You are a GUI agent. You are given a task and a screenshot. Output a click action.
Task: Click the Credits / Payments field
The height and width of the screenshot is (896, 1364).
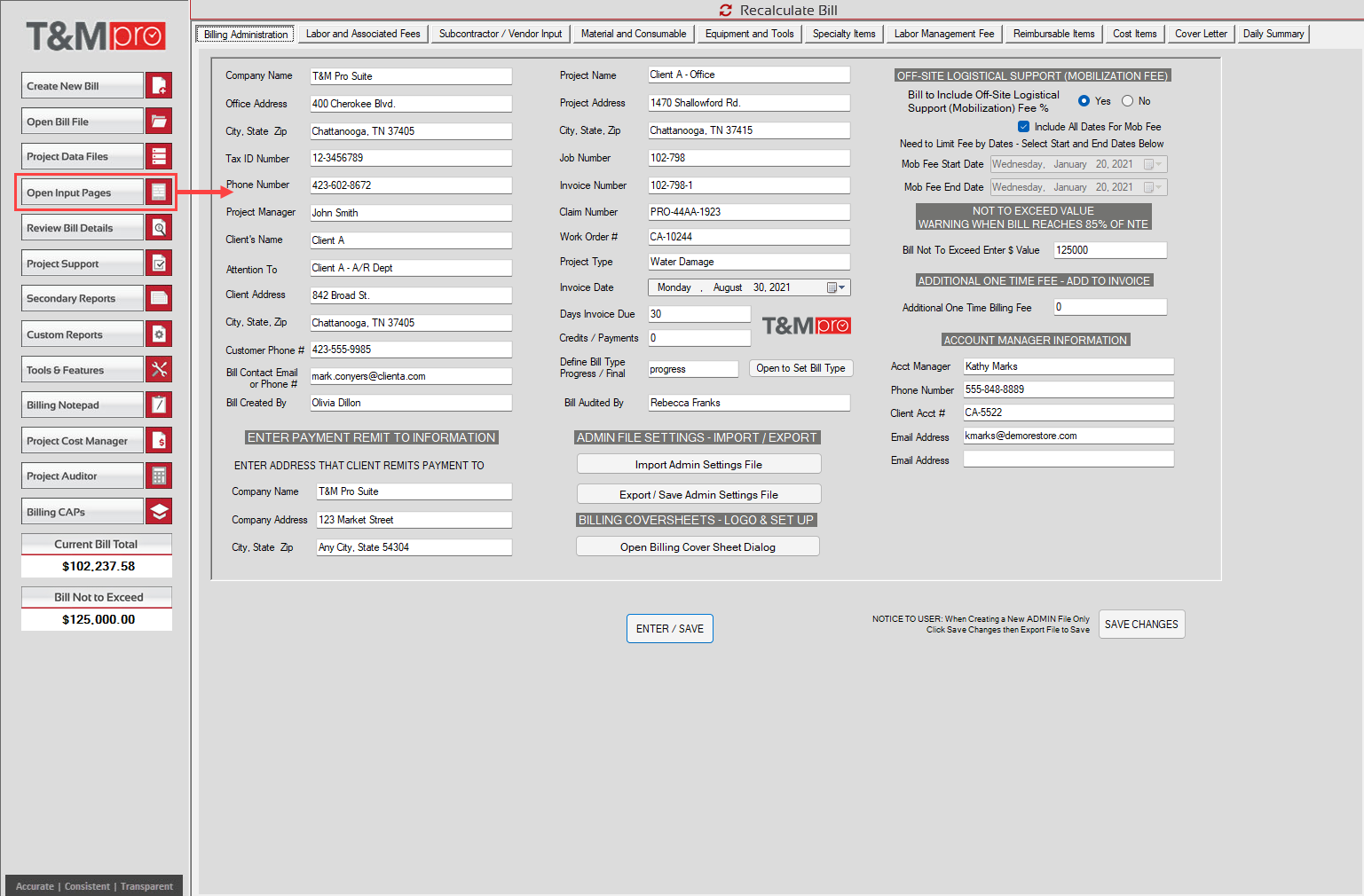pos(699,338)
